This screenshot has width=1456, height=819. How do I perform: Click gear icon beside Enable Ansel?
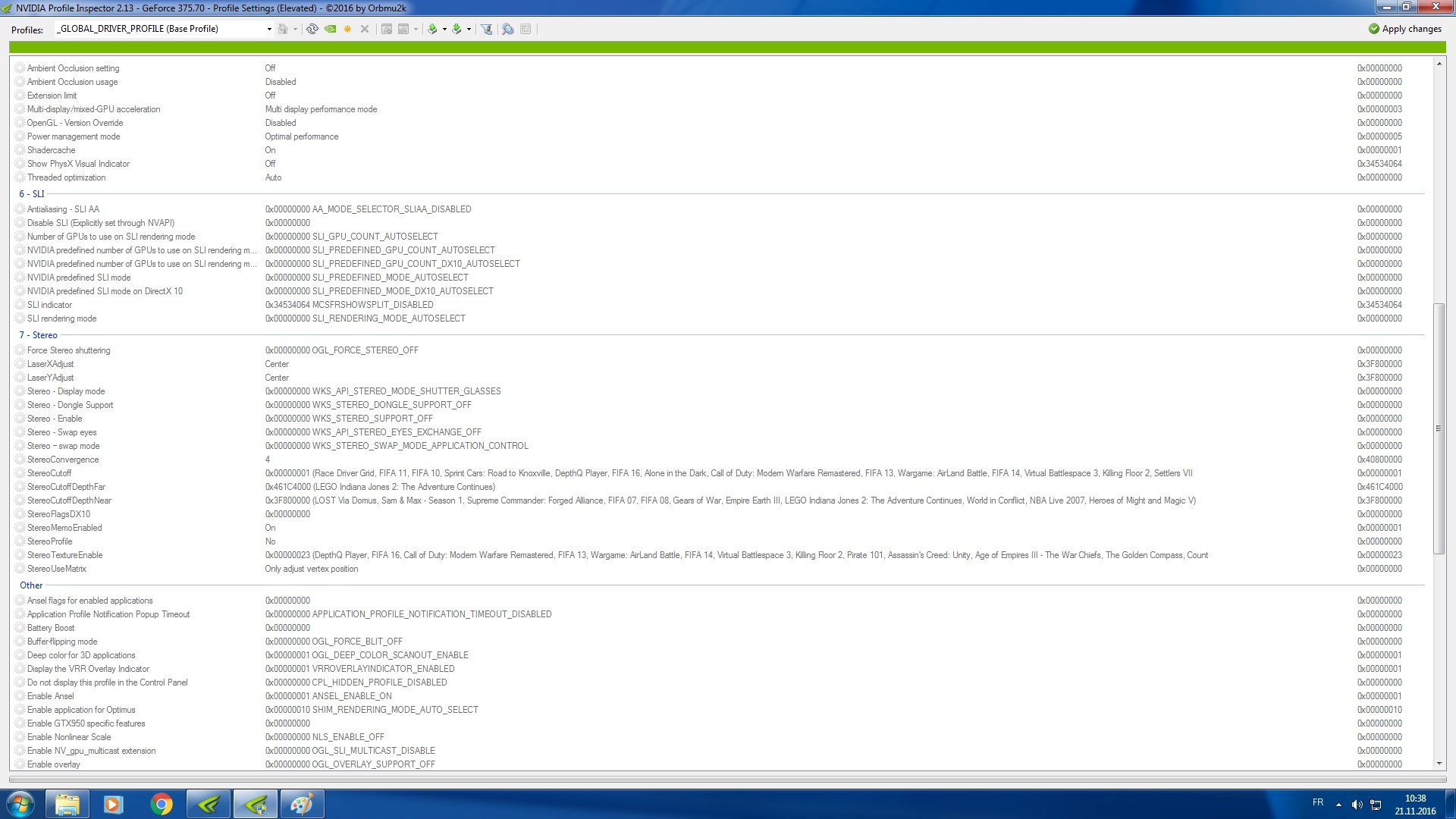click(x=20, y=696)
